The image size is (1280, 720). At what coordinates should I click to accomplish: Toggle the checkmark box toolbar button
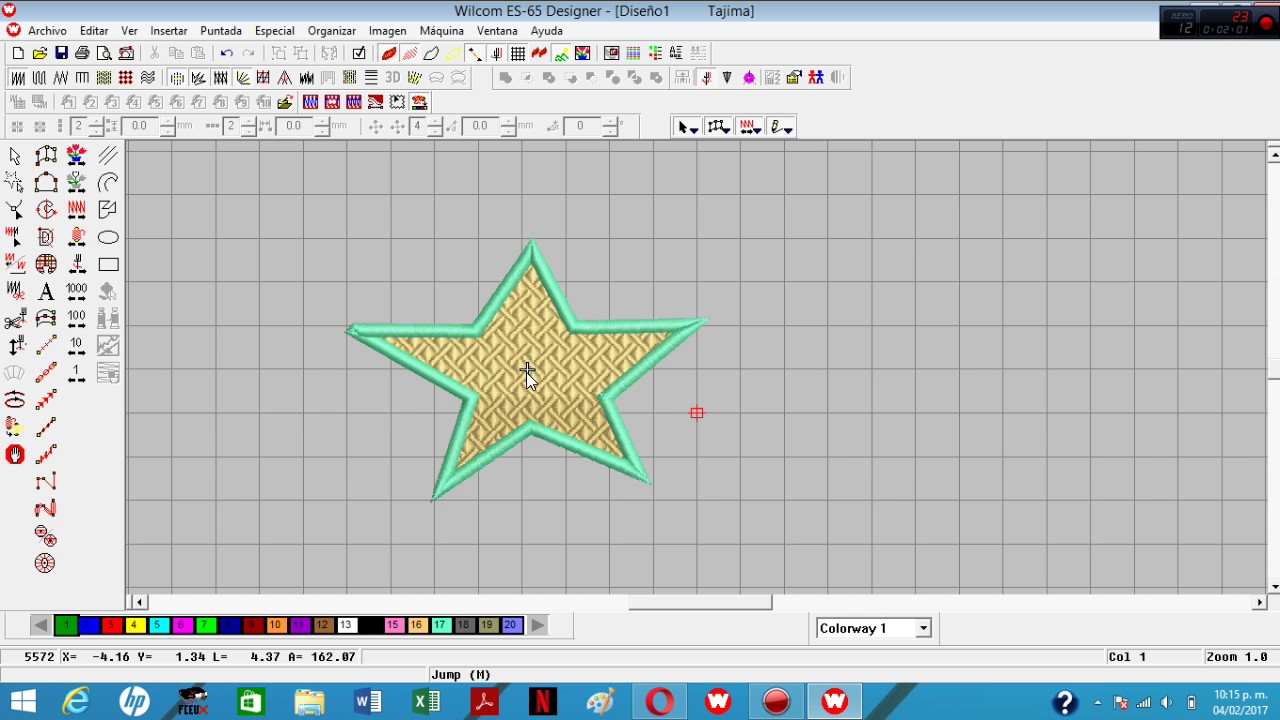point(359,53)
